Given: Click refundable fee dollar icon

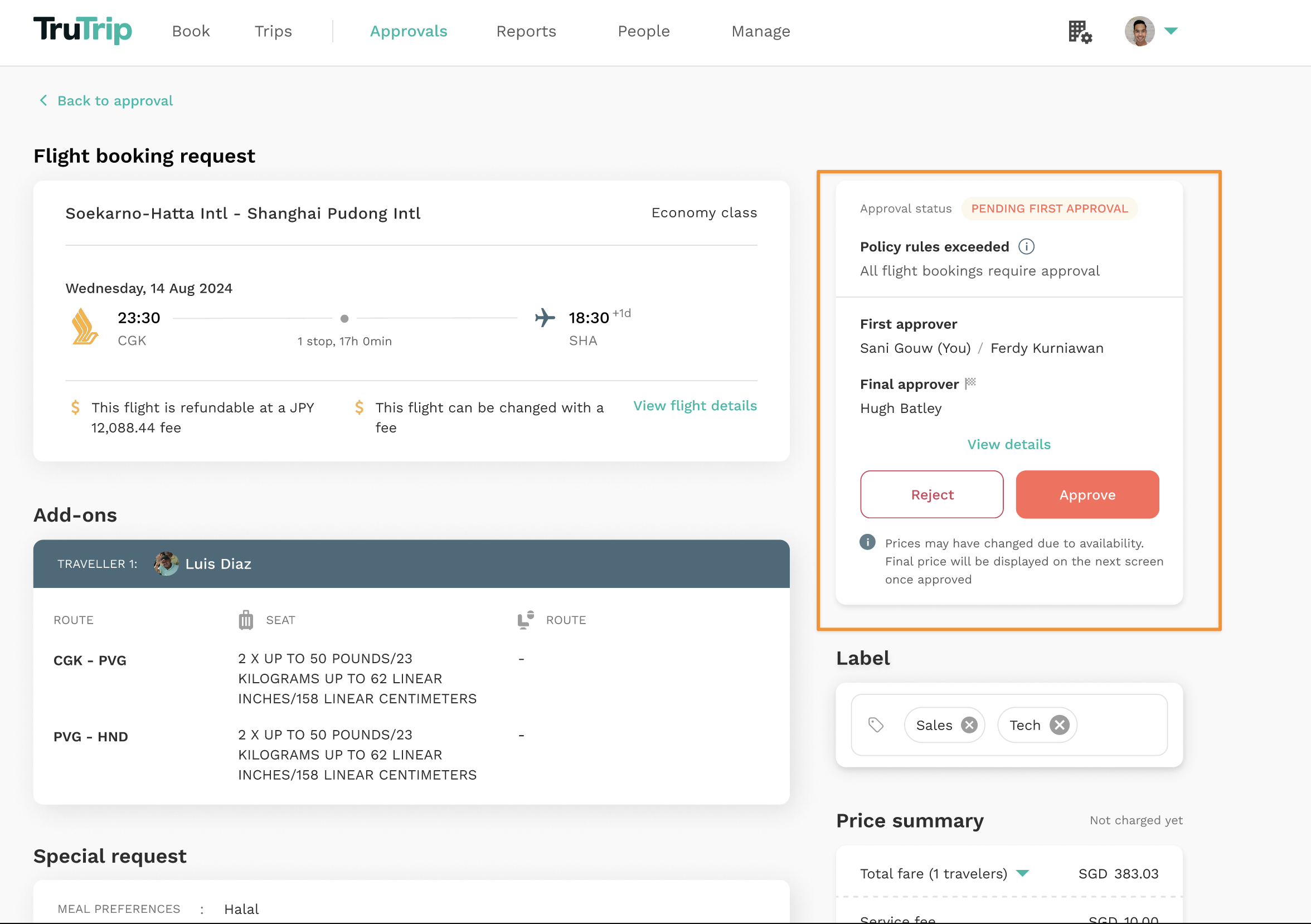Looking at the screenshot, I should click(x=75, y=407).
